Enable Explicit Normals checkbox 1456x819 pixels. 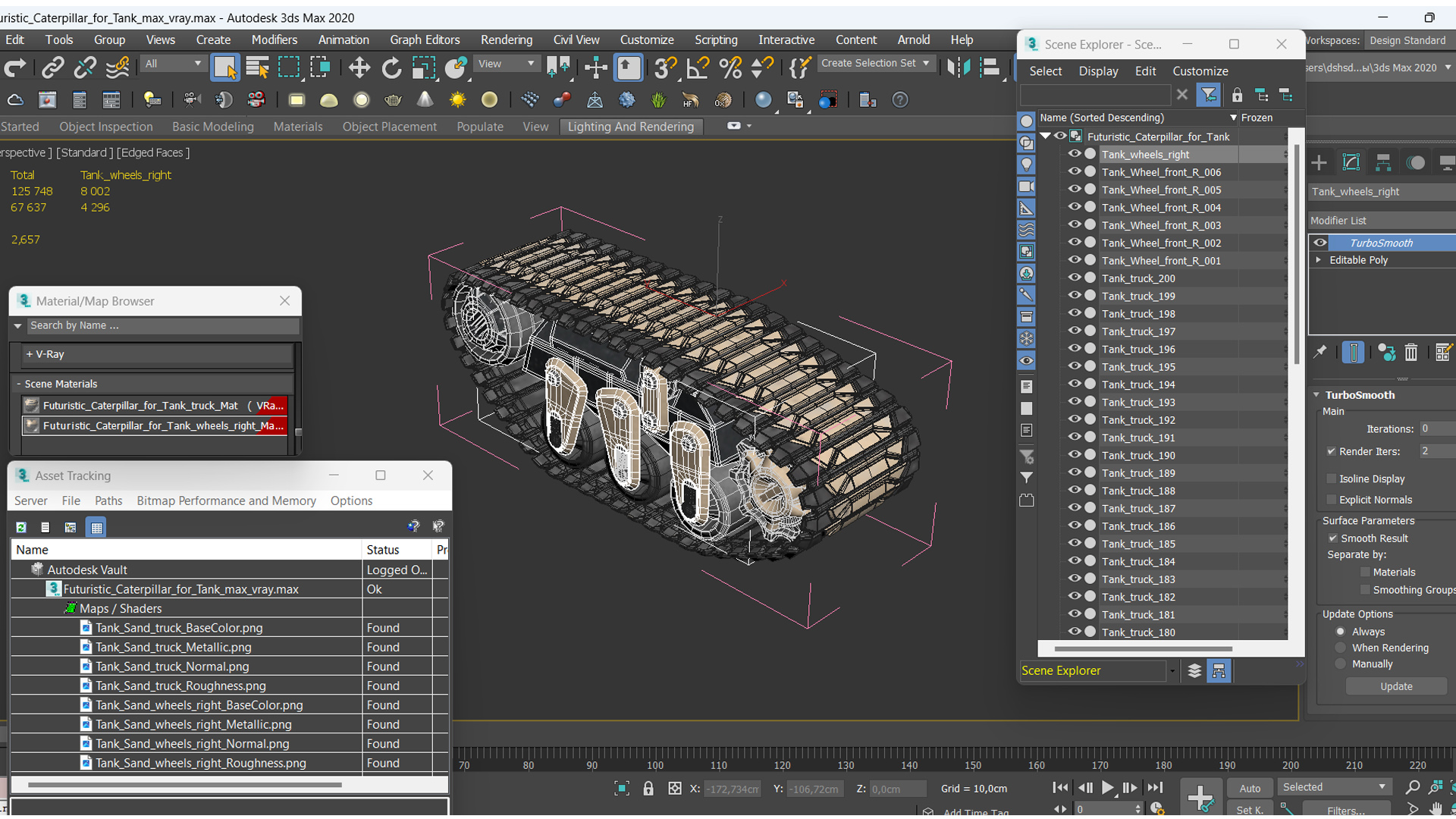click(1331, 500)
